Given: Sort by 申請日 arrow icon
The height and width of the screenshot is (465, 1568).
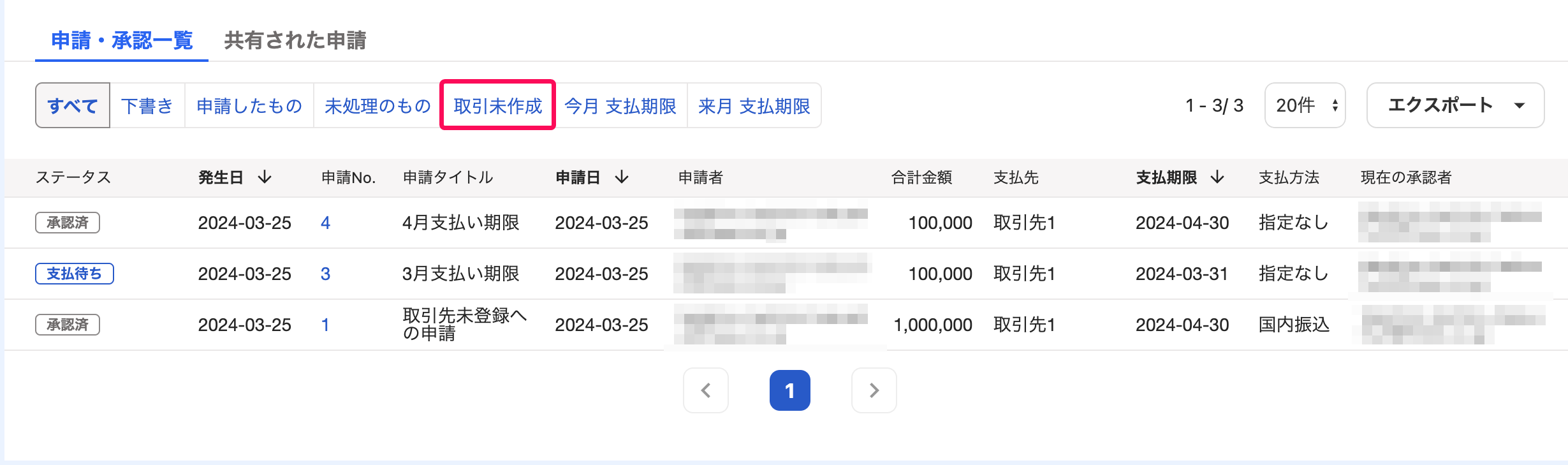Looking at the screenshot, I should click(x=622, y=177).
